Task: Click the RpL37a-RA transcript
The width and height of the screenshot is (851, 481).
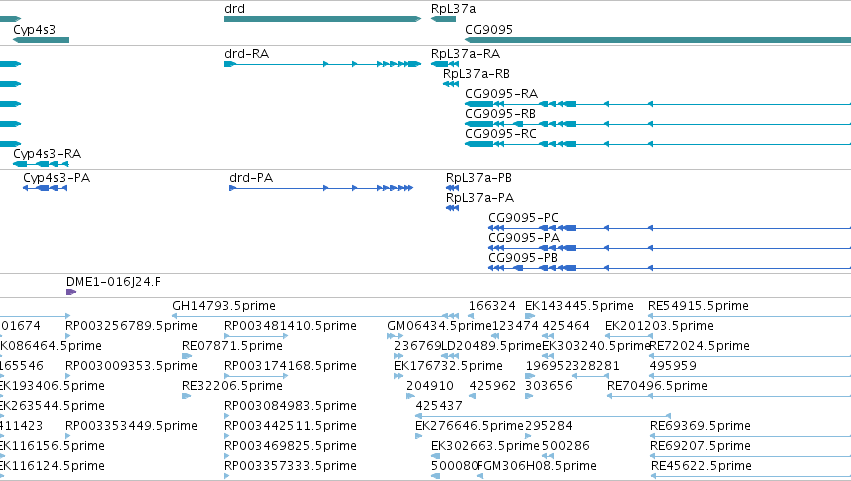Action: [x=445, y=64]
